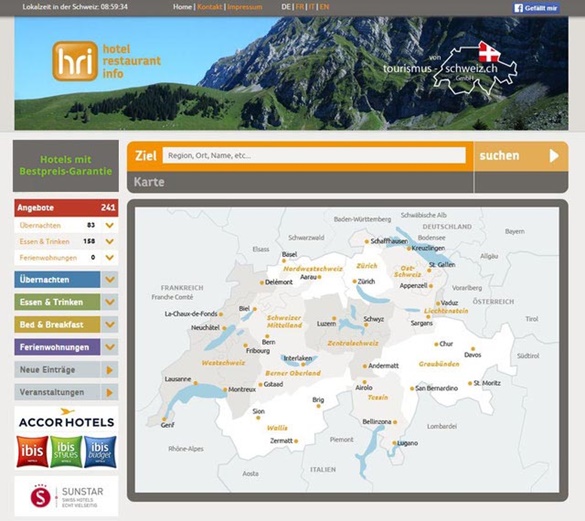The width and height of the screenshot is (585, 521).
Task: Click the hri logo icon
Action: (x=75, y=61)
